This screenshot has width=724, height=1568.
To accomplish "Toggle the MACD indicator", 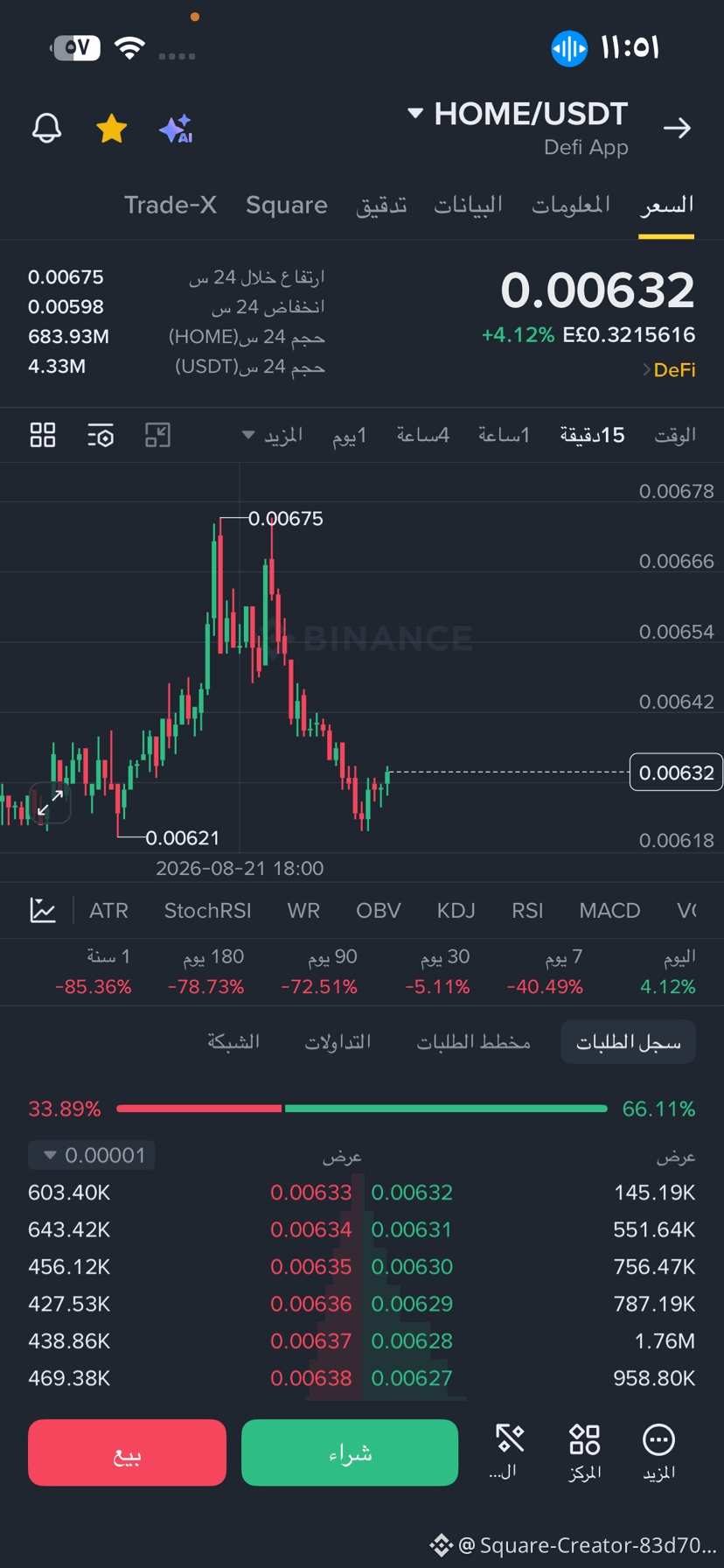I will (x=609, y=911).
